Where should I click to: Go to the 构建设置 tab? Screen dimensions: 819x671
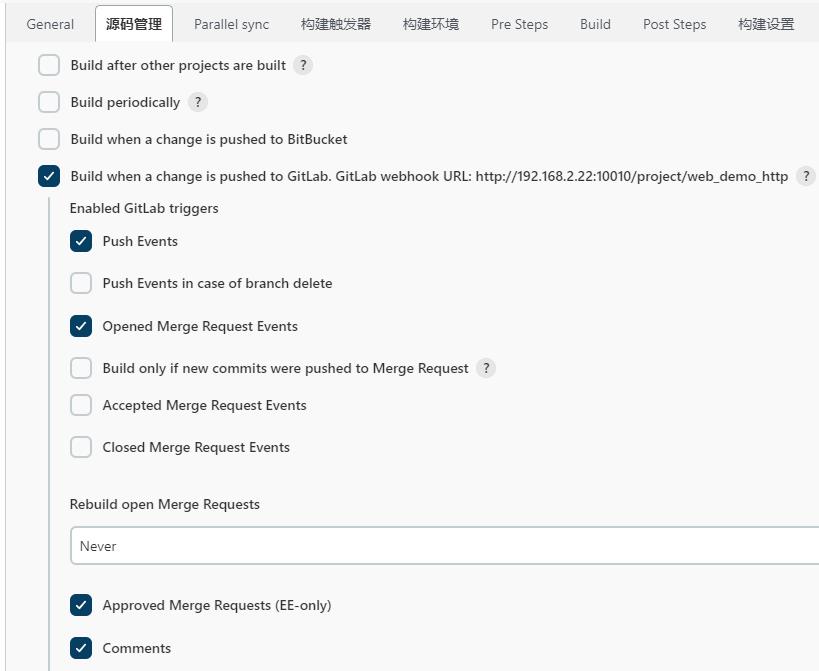click(x=766, y=24)
